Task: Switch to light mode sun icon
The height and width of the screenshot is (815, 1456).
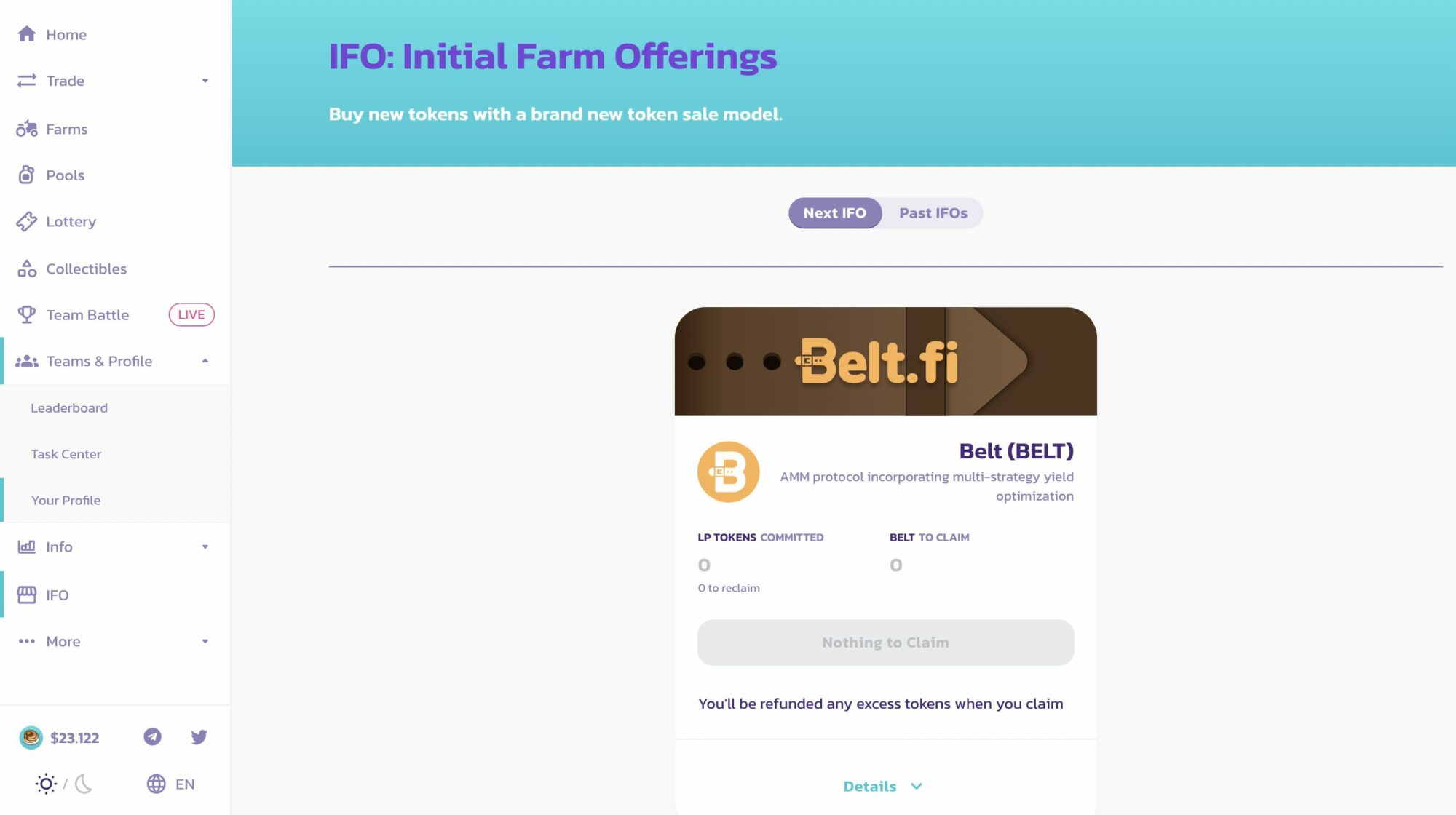Action: click(46, 784)
